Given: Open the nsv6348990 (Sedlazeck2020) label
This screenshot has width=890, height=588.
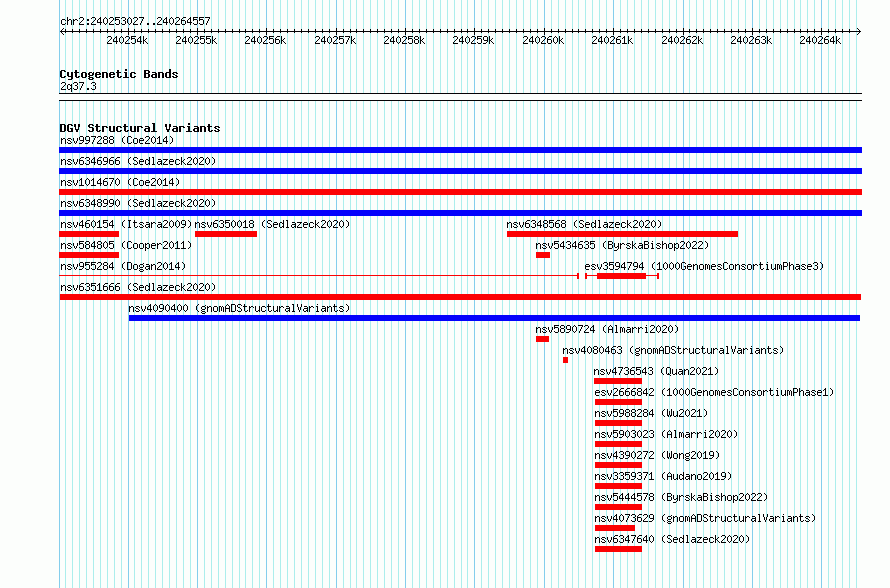Looking at the screenshot, I should [138, 203].
